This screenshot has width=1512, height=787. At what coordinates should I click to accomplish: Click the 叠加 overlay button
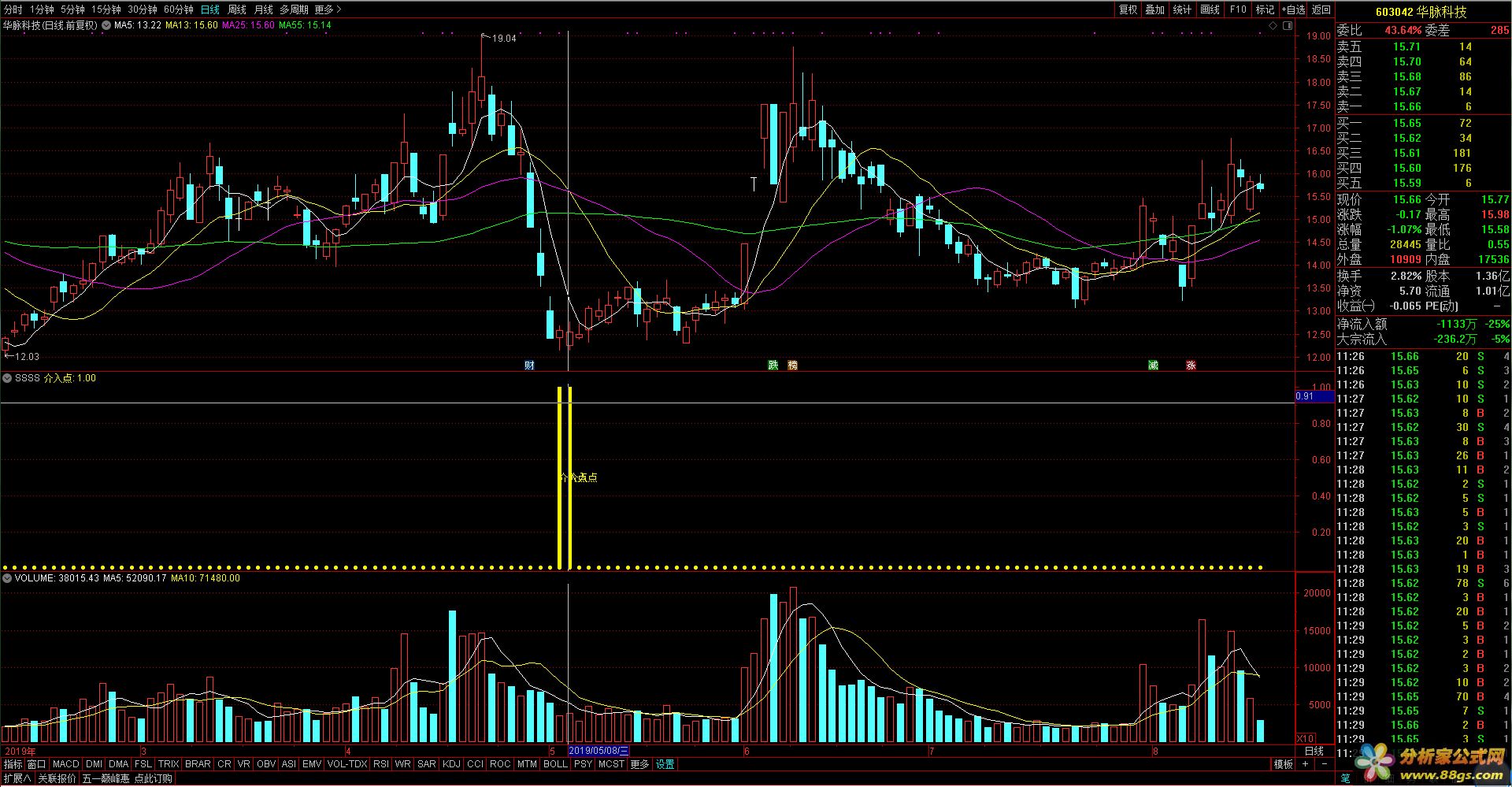1155,9
